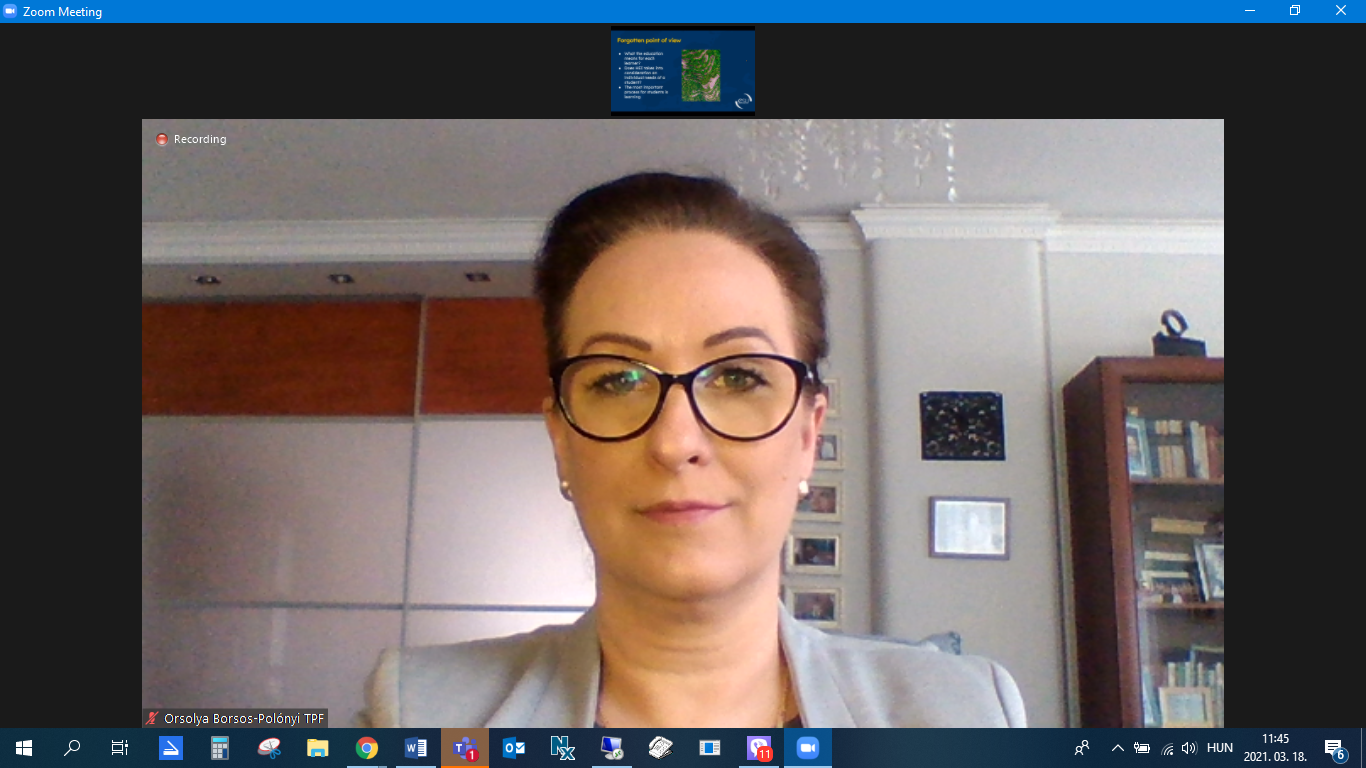Open File Explorer from taskbar

tap(318, 747)
